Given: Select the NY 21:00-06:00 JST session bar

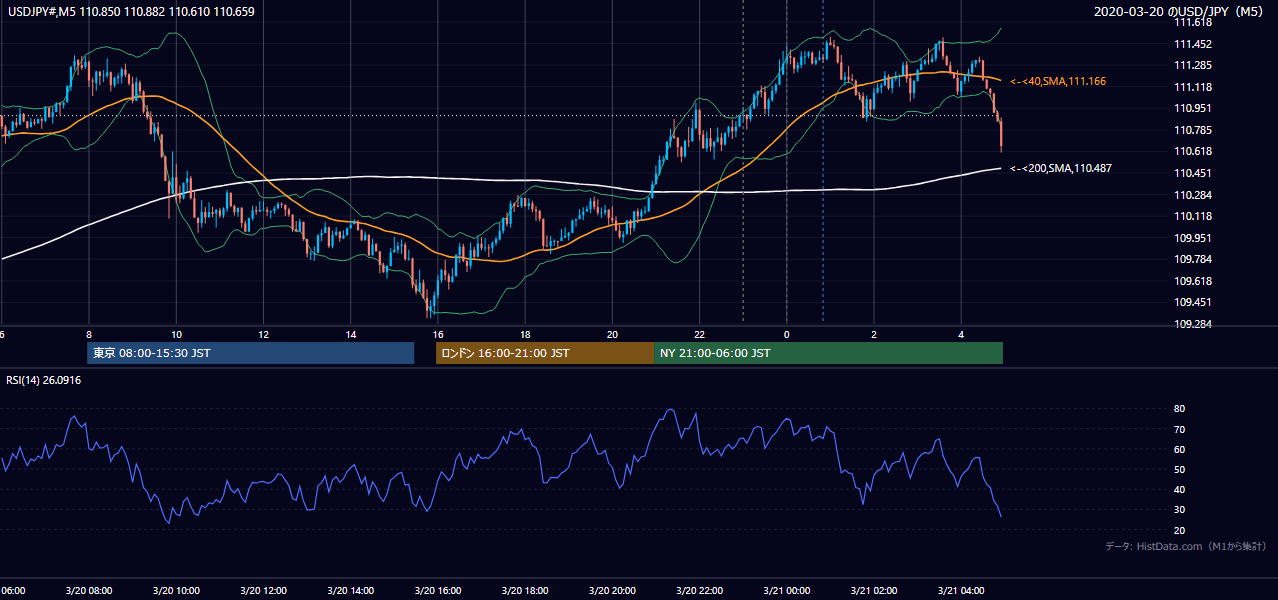Looking at the screenshot, I should (x=828, y=353).
